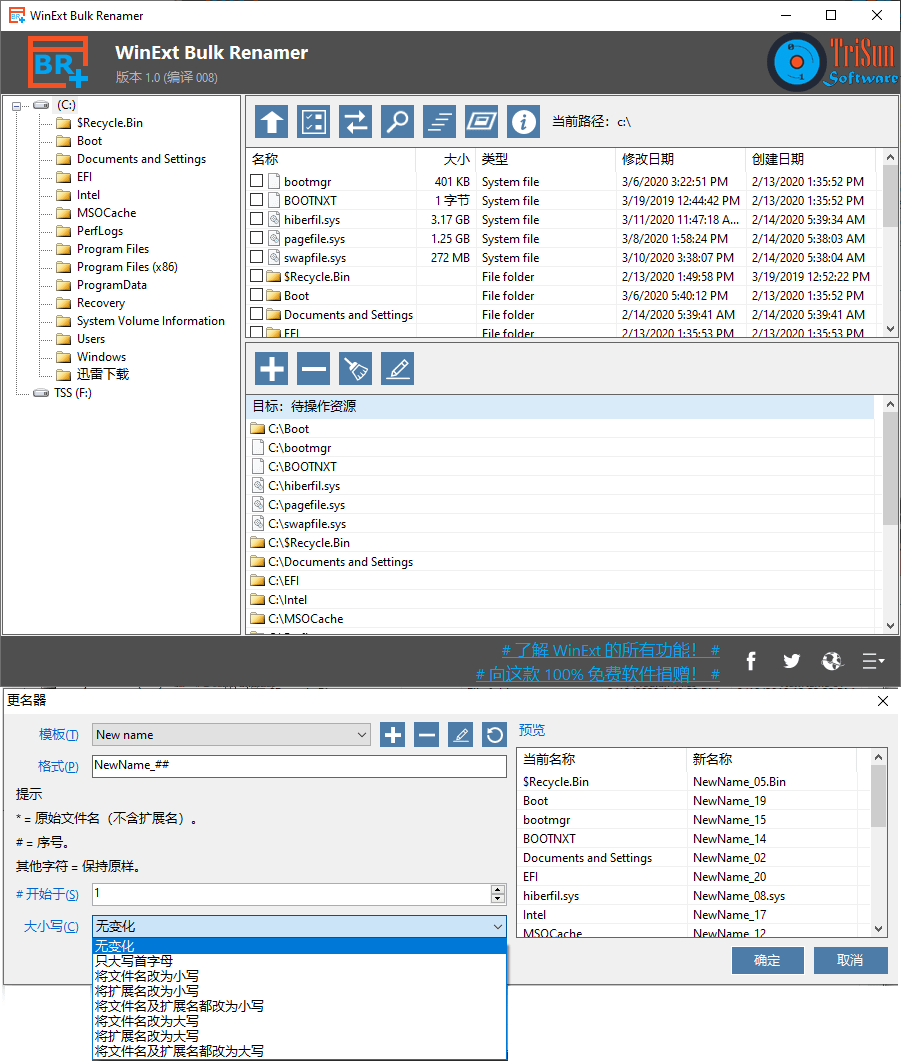Add a new template with plus icon
901x1061 pixels.
pos(393,735)
